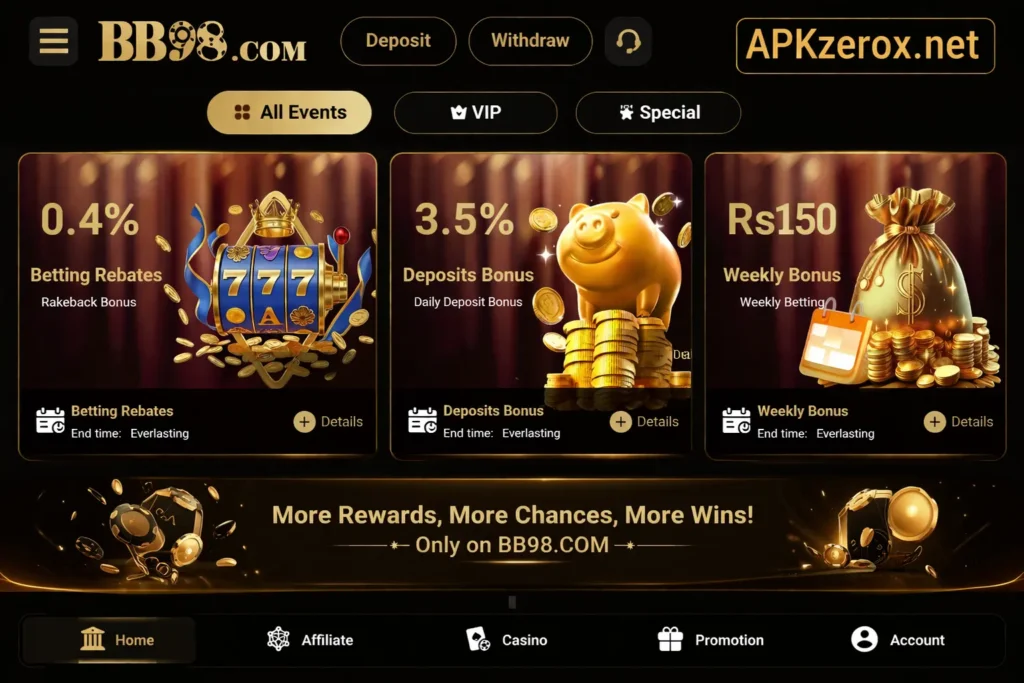Switch to the VIP tab
Viewport: 1024px width, 683px height.
(x=475, y=112)
